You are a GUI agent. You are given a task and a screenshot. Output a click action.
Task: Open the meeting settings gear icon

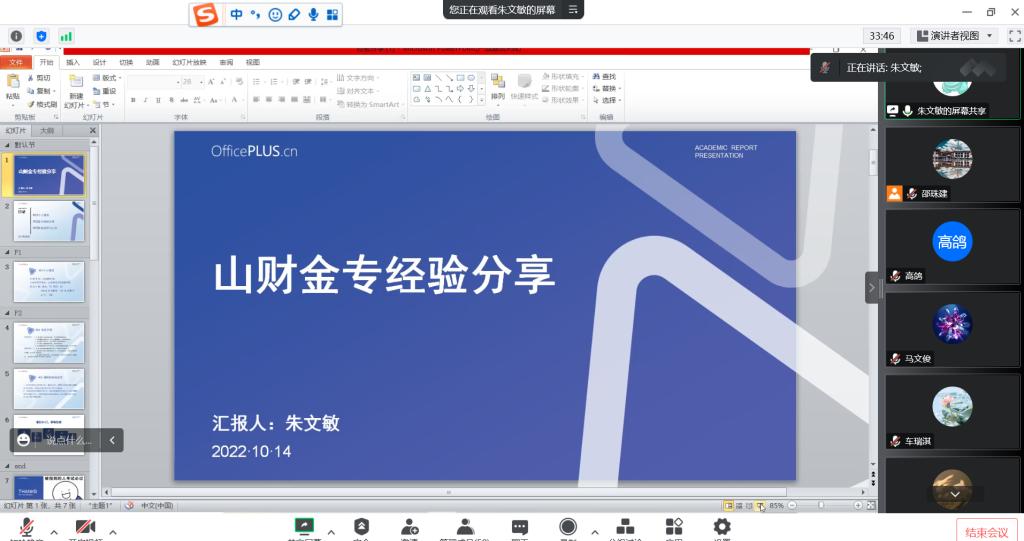pyautogui.click(x=721, y=527)
